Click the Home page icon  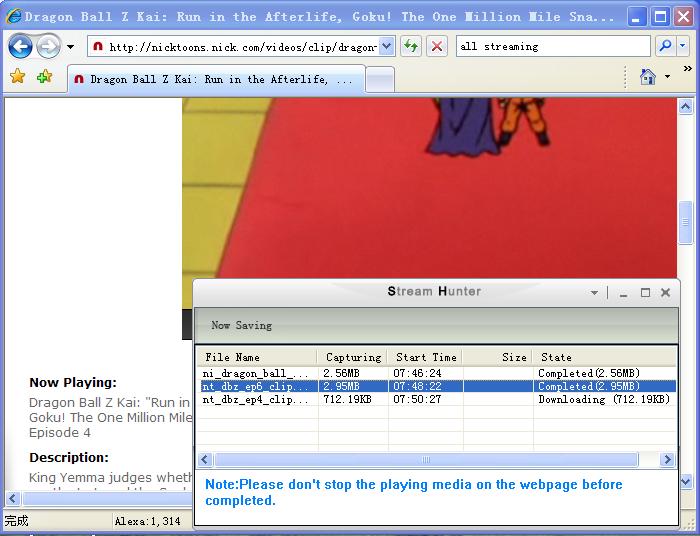click(648, 77)
